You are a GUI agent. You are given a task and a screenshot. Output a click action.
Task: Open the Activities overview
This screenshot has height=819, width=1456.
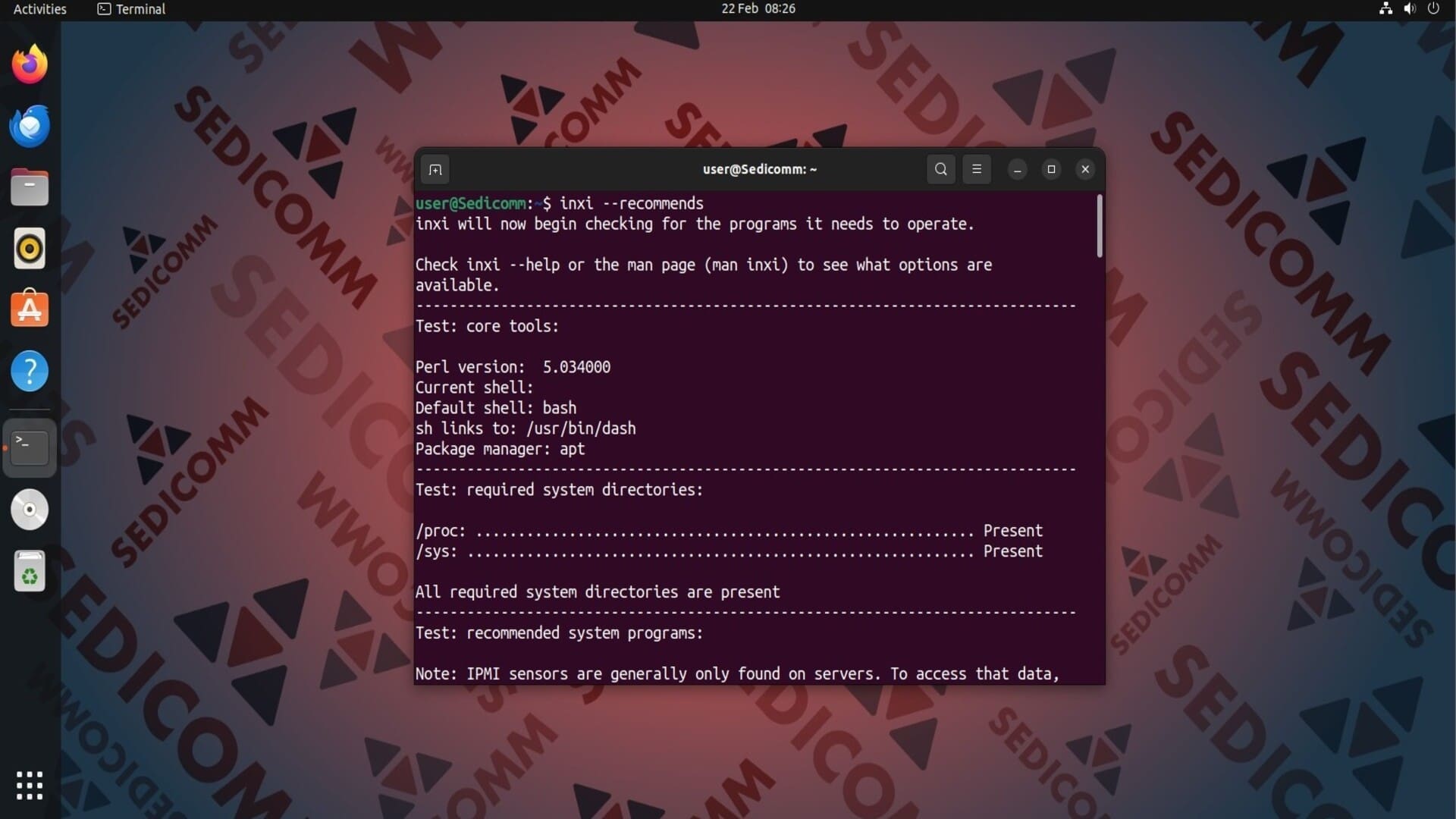point(39,9)
